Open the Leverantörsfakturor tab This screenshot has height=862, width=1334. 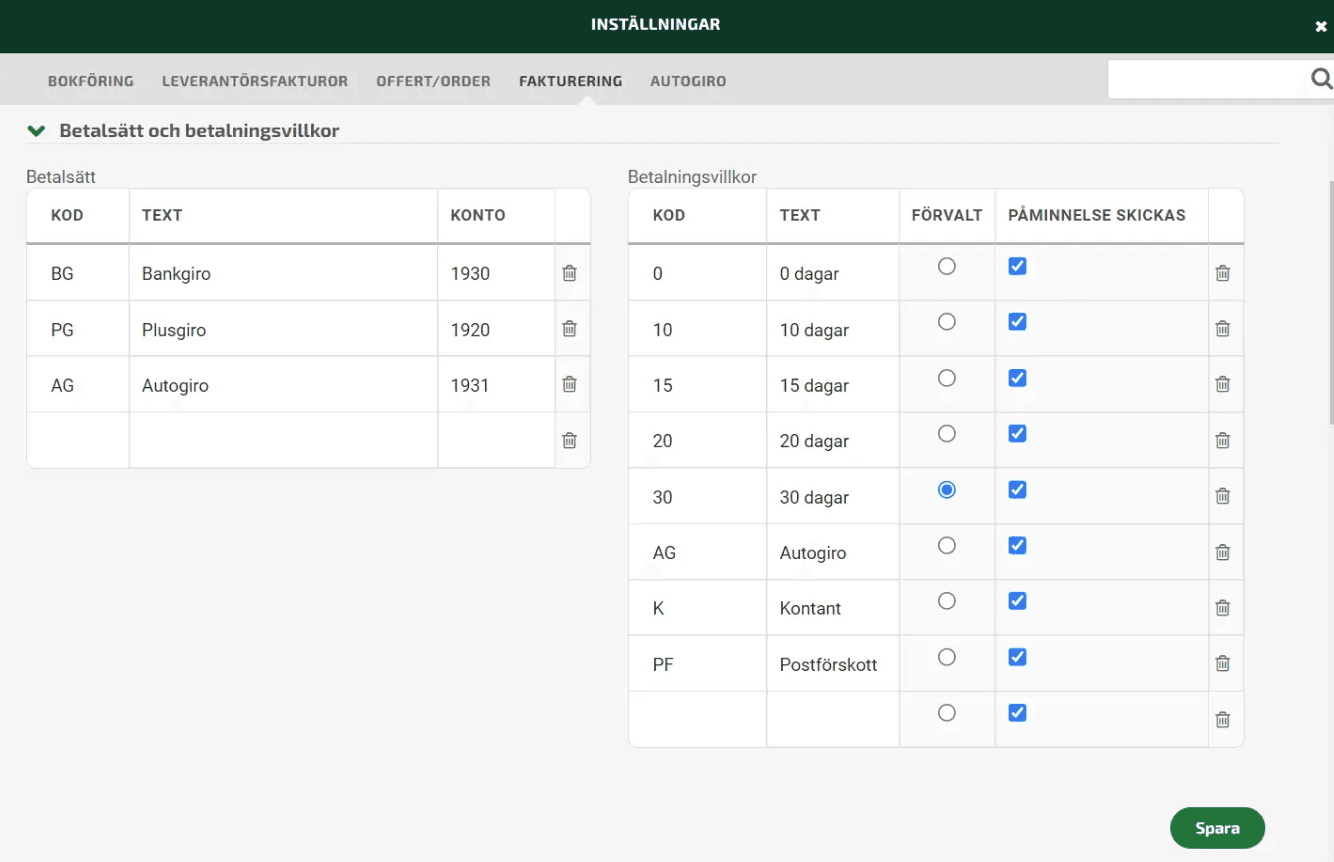pos(255,81)
